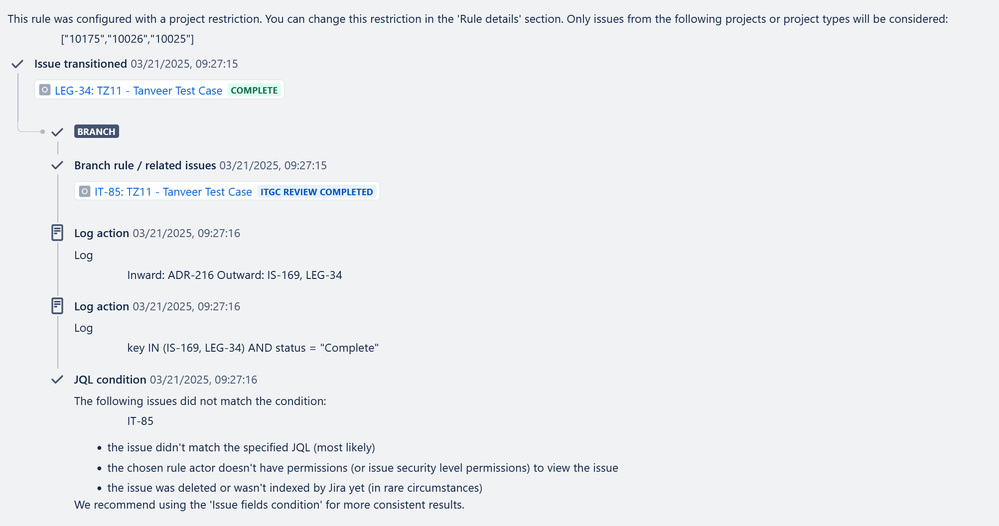Click the issue type icon for IT-85

point(84,192)
